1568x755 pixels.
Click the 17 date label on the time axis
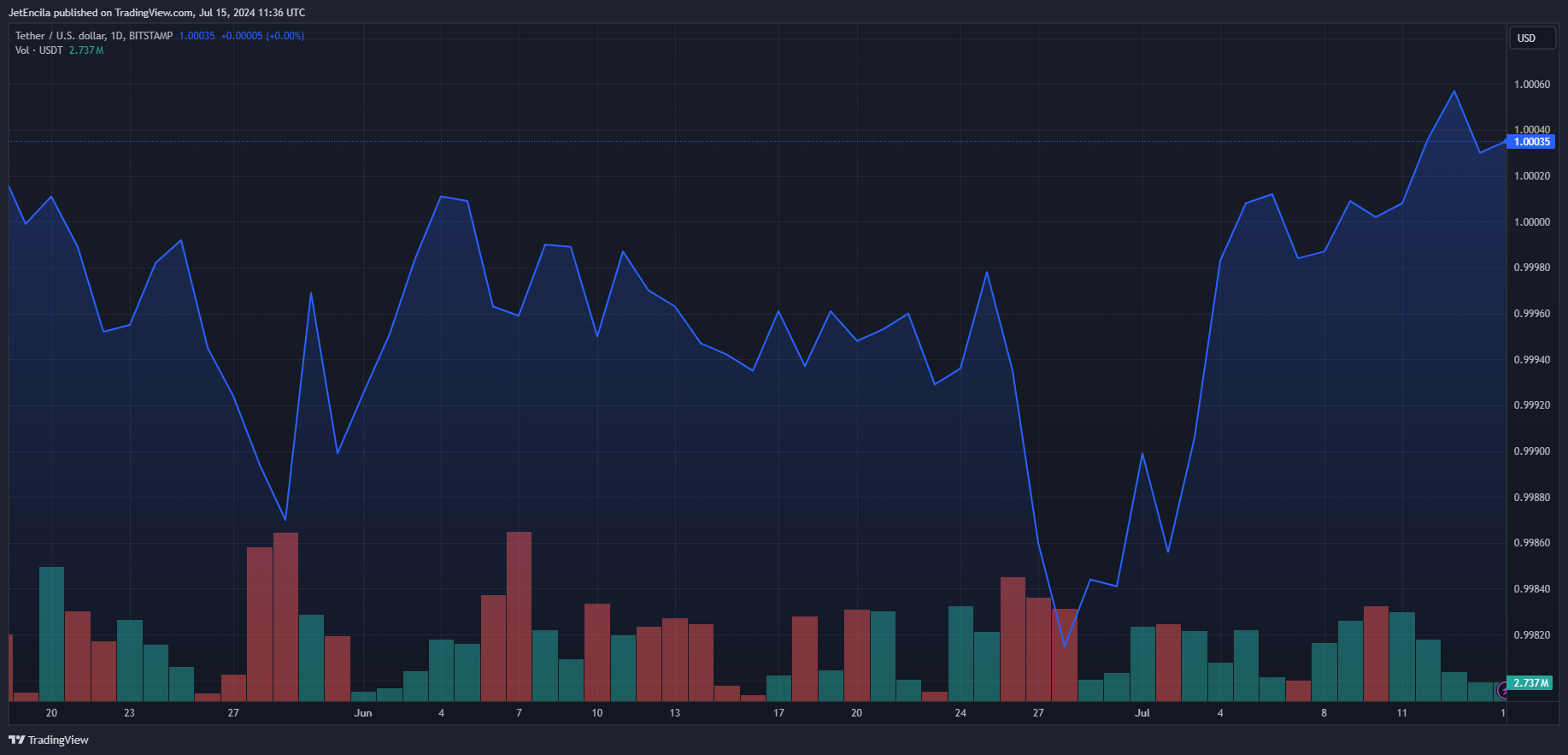coord(778,713)
